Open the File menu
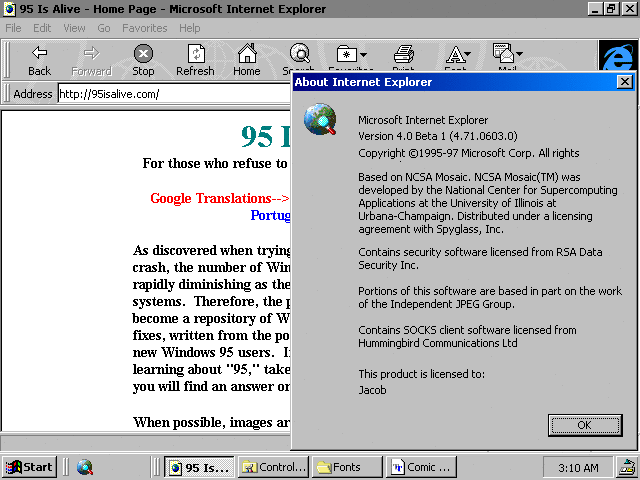 [13, 28]
